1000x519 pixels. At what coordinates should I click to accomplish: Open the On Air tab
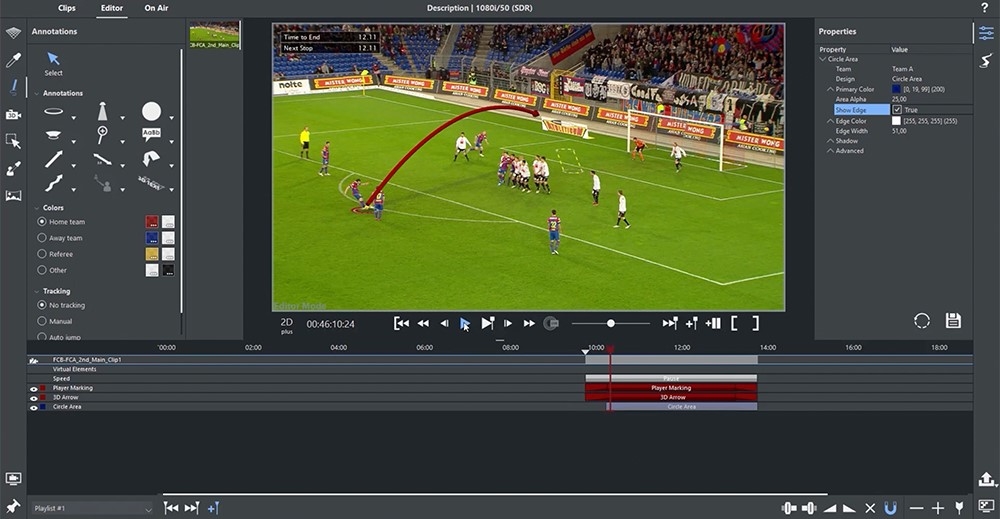point(156,8)
